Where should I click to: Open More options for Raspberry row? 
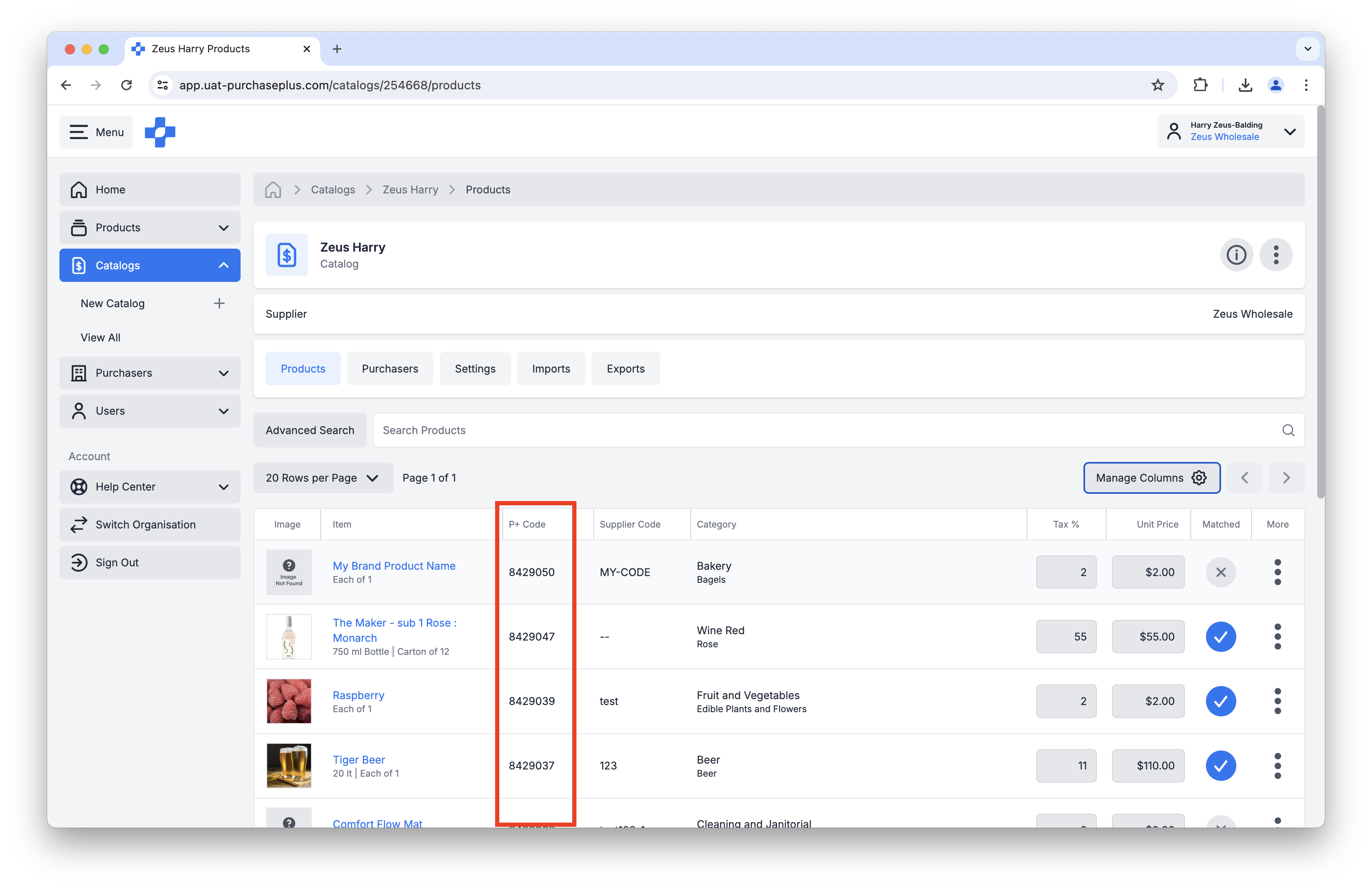tap(1278, 701)
